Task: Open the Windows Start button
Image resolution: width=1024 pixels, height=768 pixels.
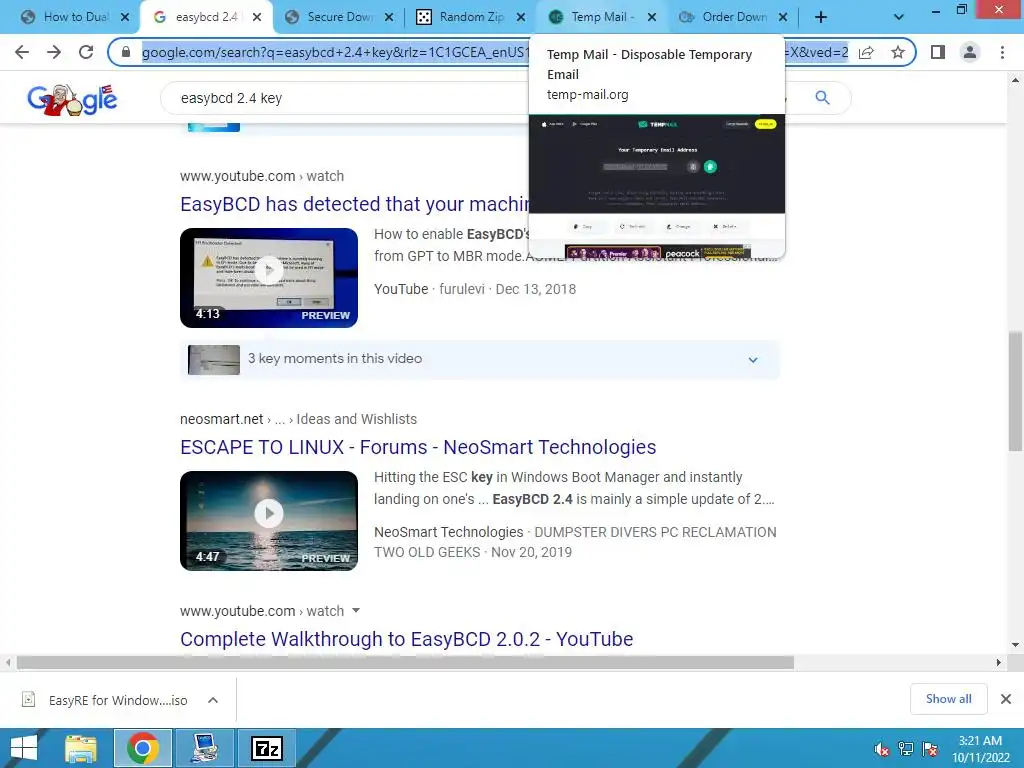Action: tap(24, 748)
